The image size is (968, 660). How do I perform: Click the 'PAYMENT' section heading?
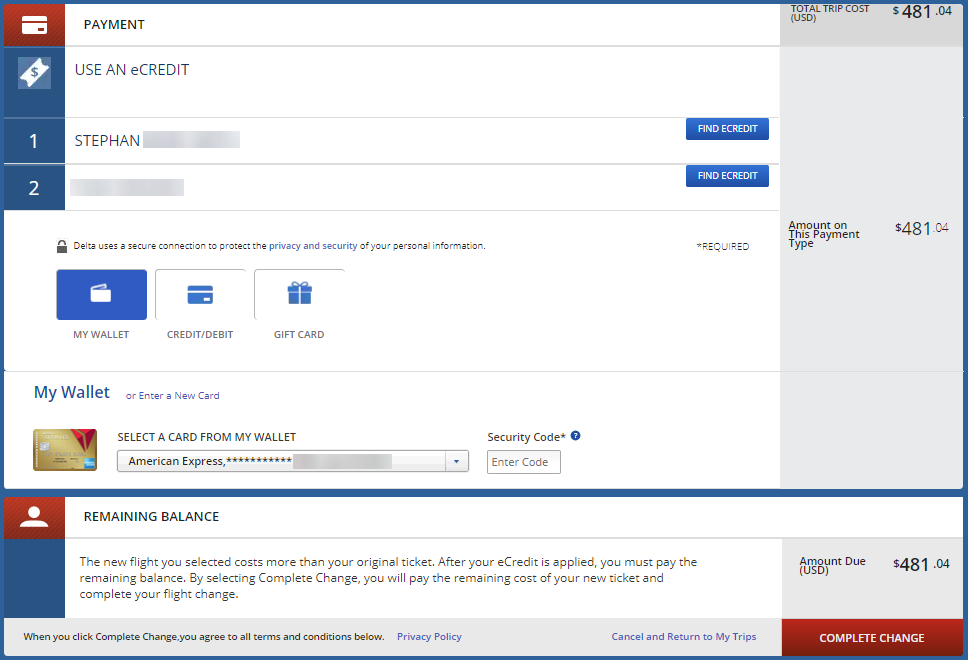[114, 25]
